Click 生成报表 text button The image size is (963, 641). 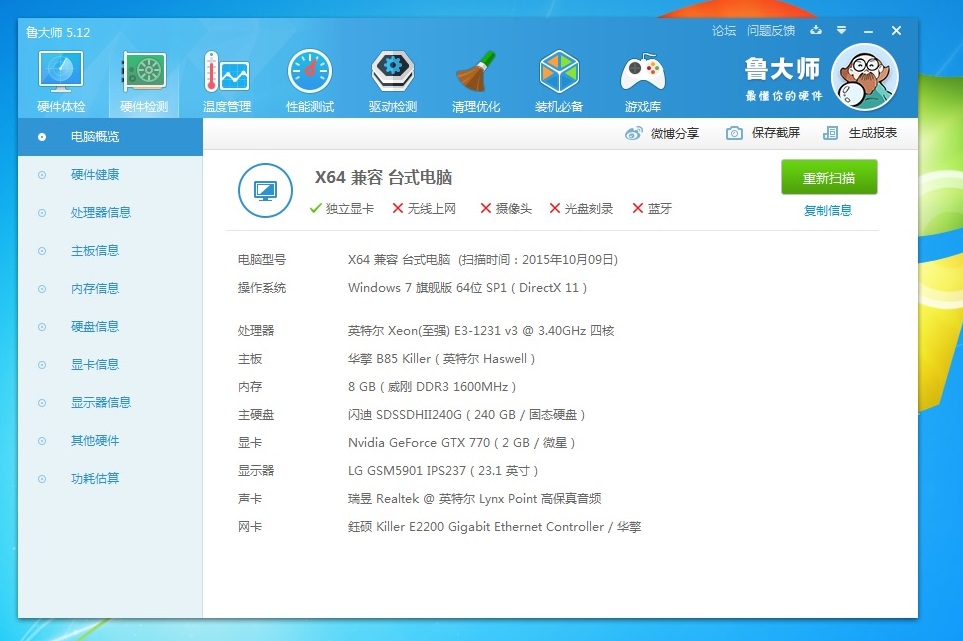click(873, 133)
